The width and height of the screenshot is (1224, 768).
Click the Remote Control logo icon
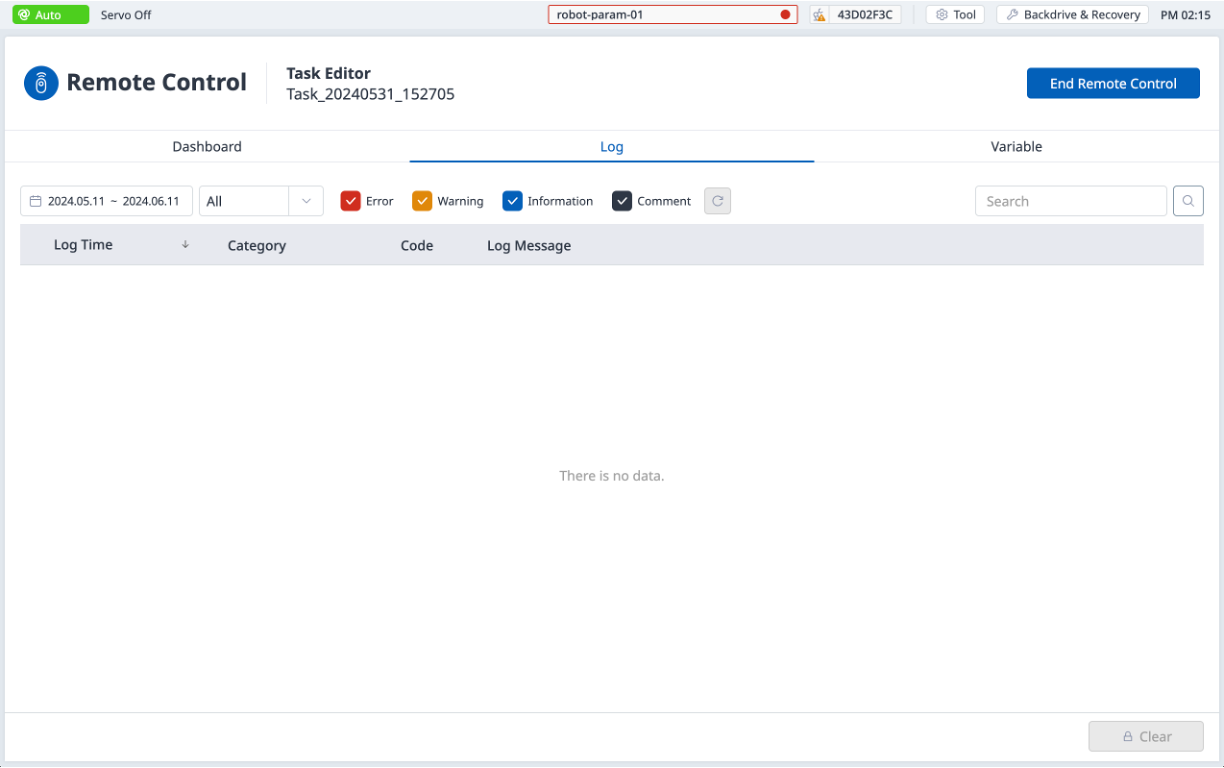click(41, 83)
